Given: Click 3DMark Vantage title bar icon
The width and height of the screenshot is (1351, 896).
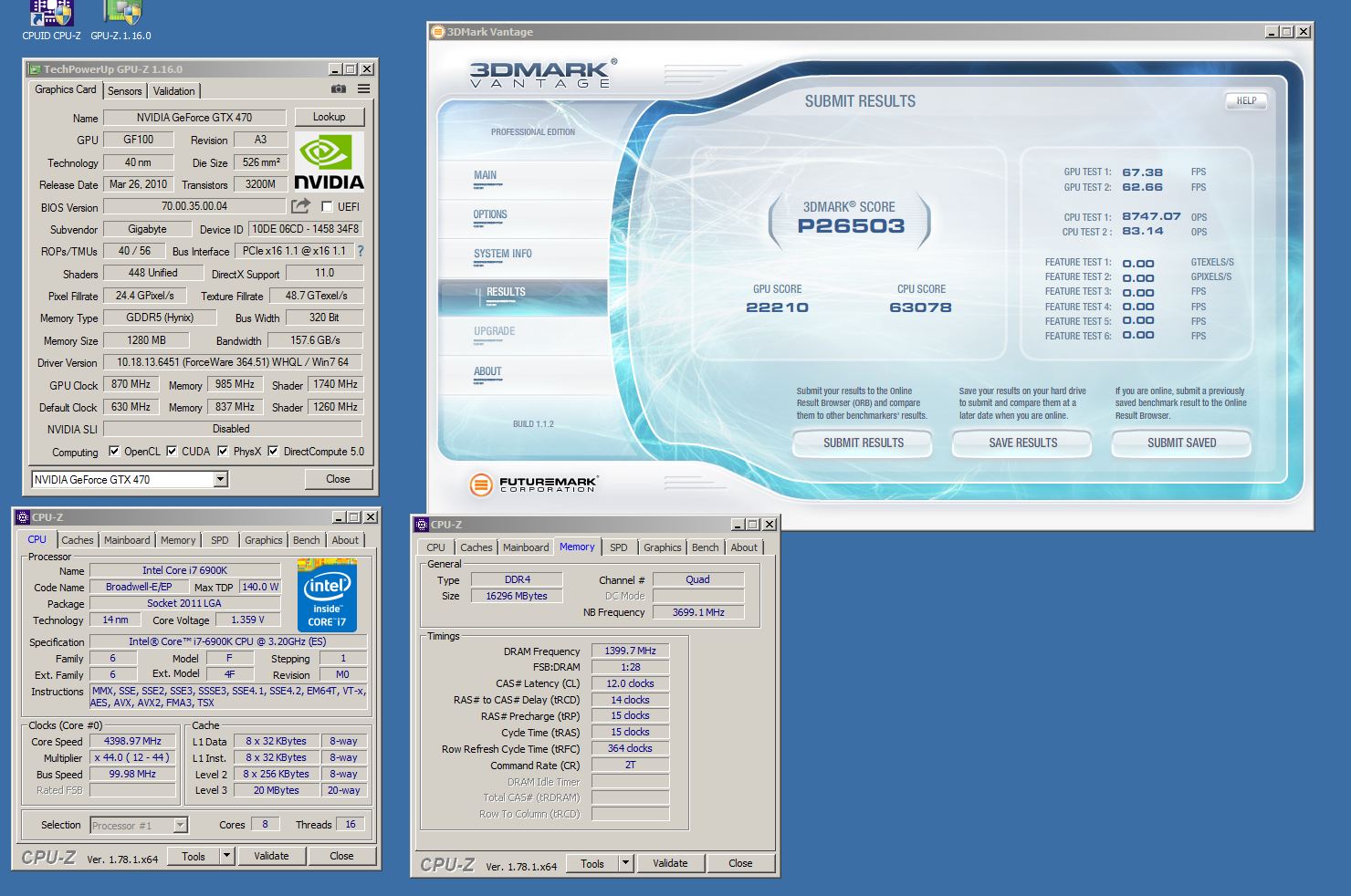Looking at the screenshot, I should coord(438,32).
